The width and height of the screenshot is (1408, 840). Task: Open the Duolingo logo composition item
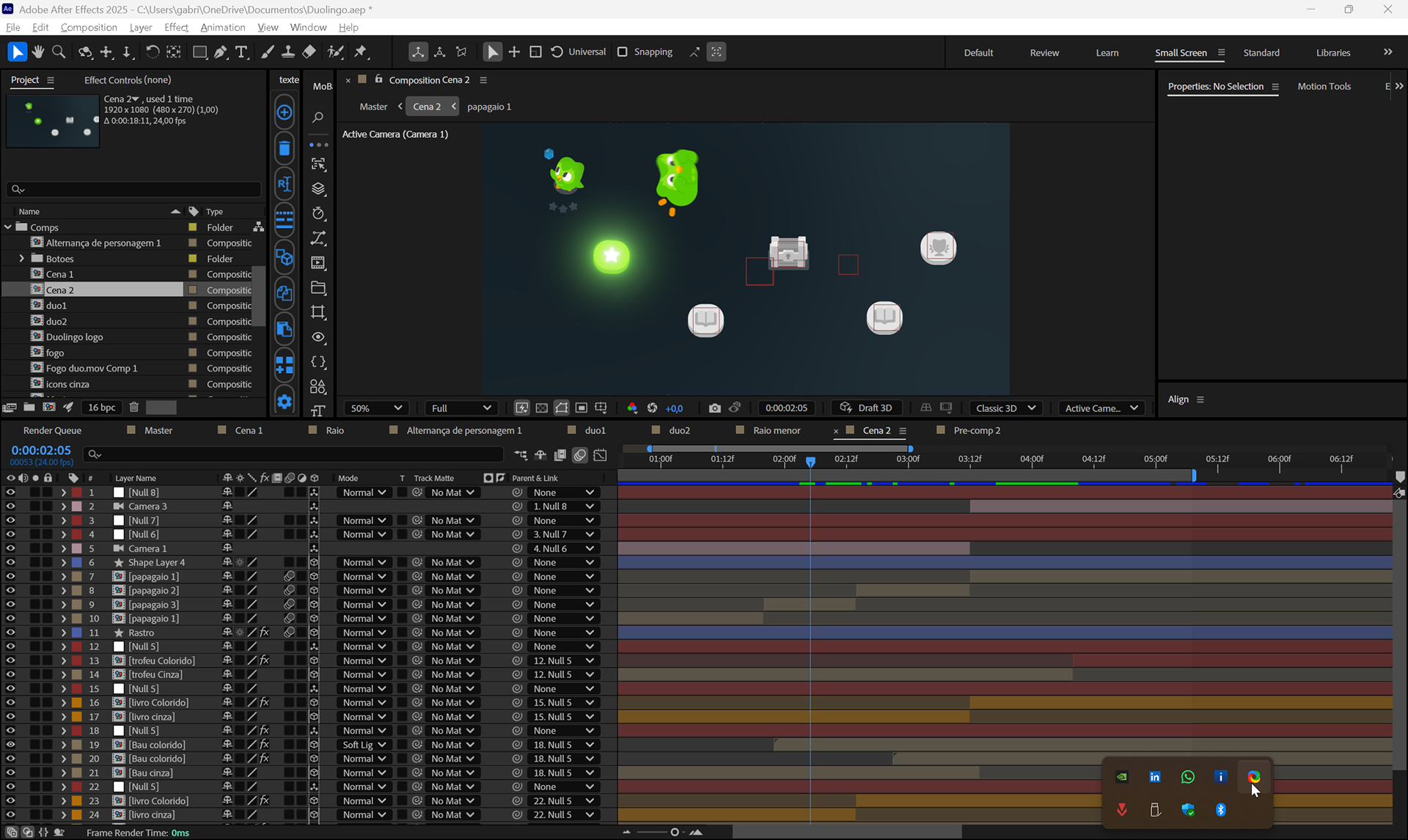coord(74,337)
